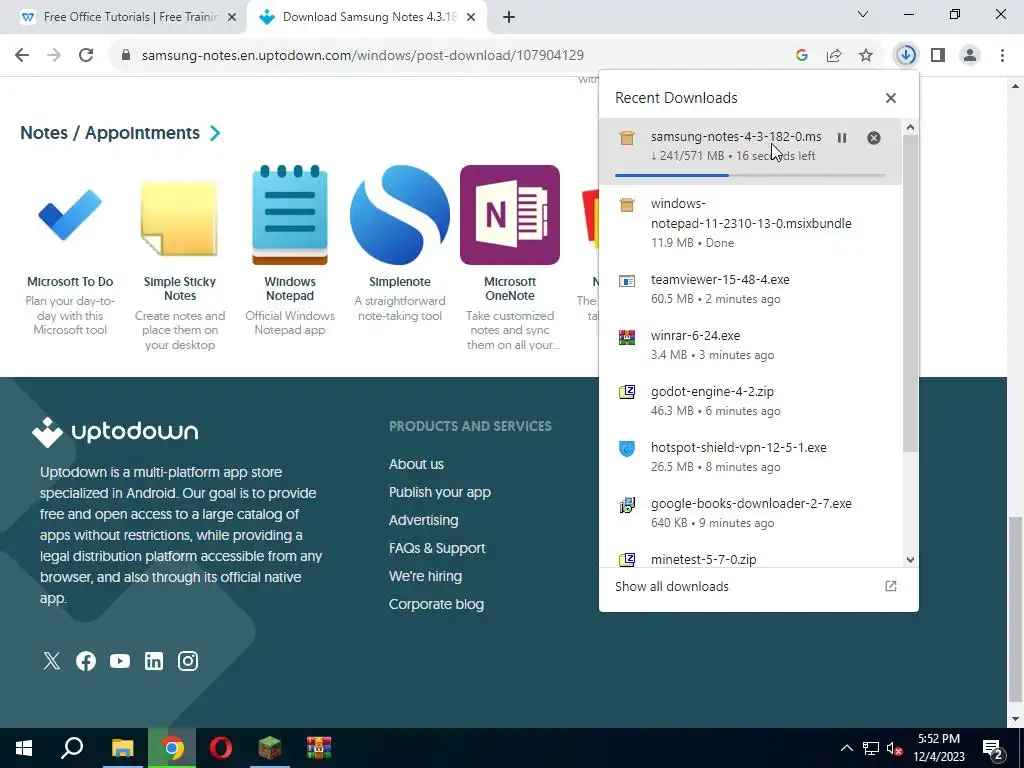Screen dimensions: 1024x768
Task: Click the Chrome downloads toolbar icon
Action: pyautogui.click(x=906, y=56)
